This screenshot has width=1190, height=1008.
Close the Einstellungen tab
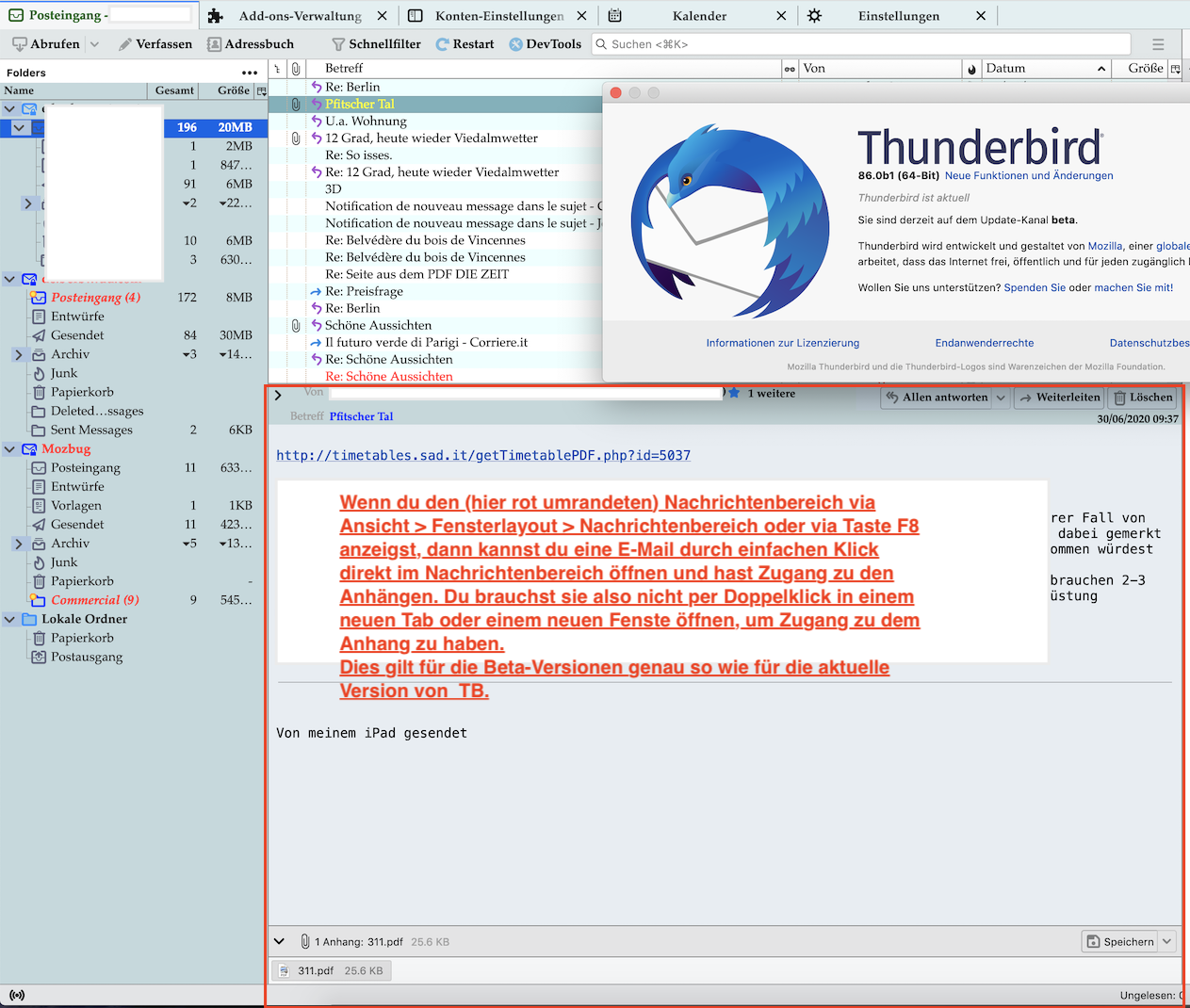981,16
